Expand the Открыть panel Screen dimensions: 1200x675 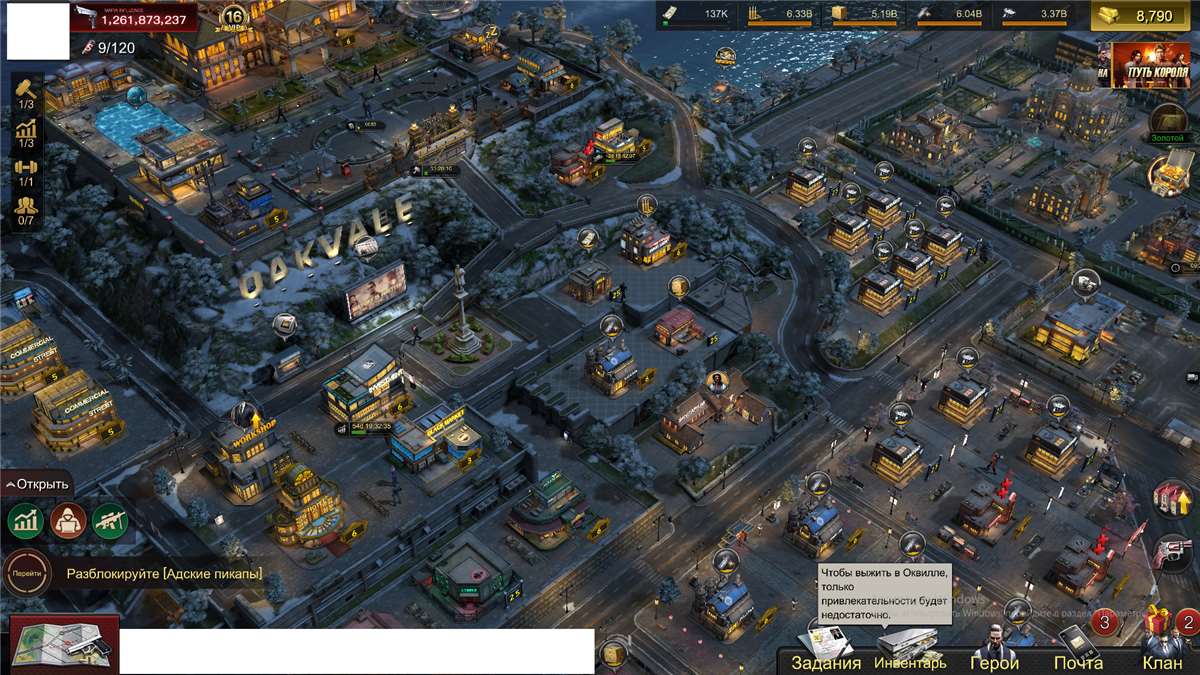coord(38,485)
